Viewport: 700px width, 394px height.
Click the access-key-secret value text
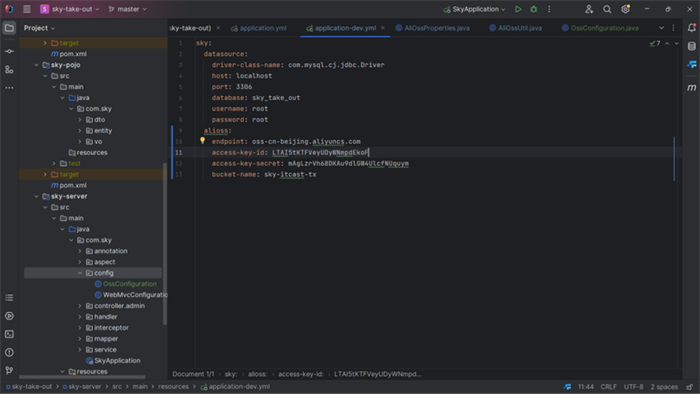click(x=348, y=163)
